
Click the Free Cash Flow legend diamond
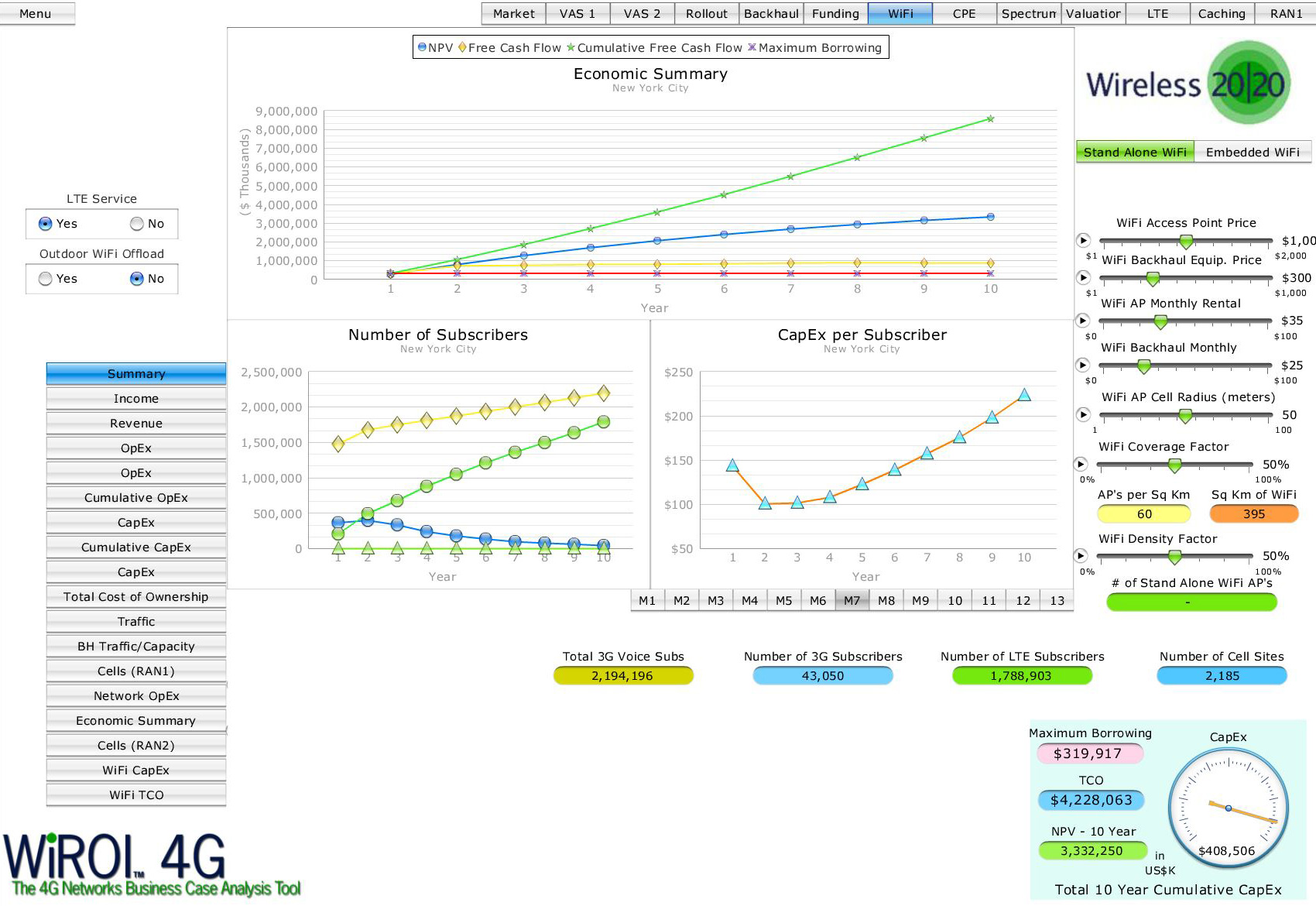tap(462, 47)
